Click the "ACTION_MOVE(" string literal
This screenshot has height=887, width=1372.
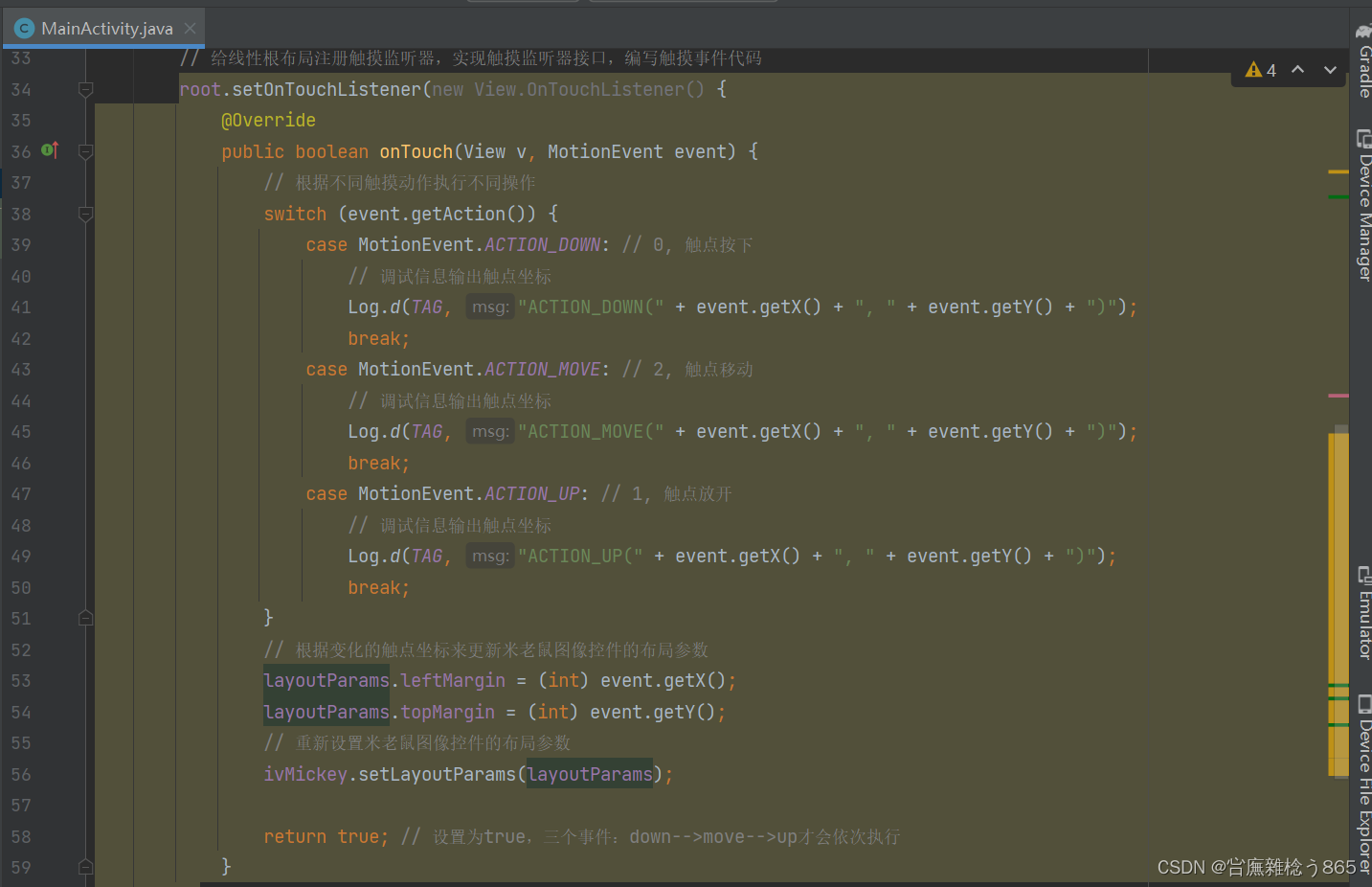(592, 432)
